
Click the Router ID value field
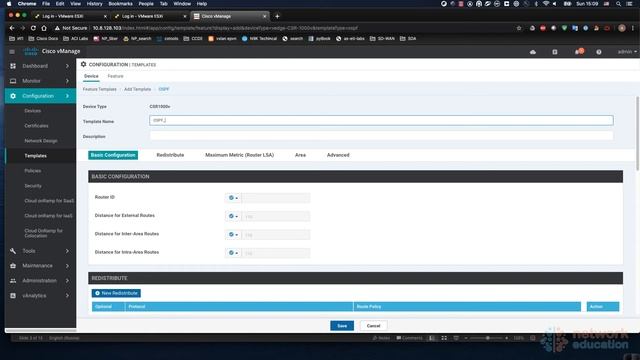coord(276,198)
